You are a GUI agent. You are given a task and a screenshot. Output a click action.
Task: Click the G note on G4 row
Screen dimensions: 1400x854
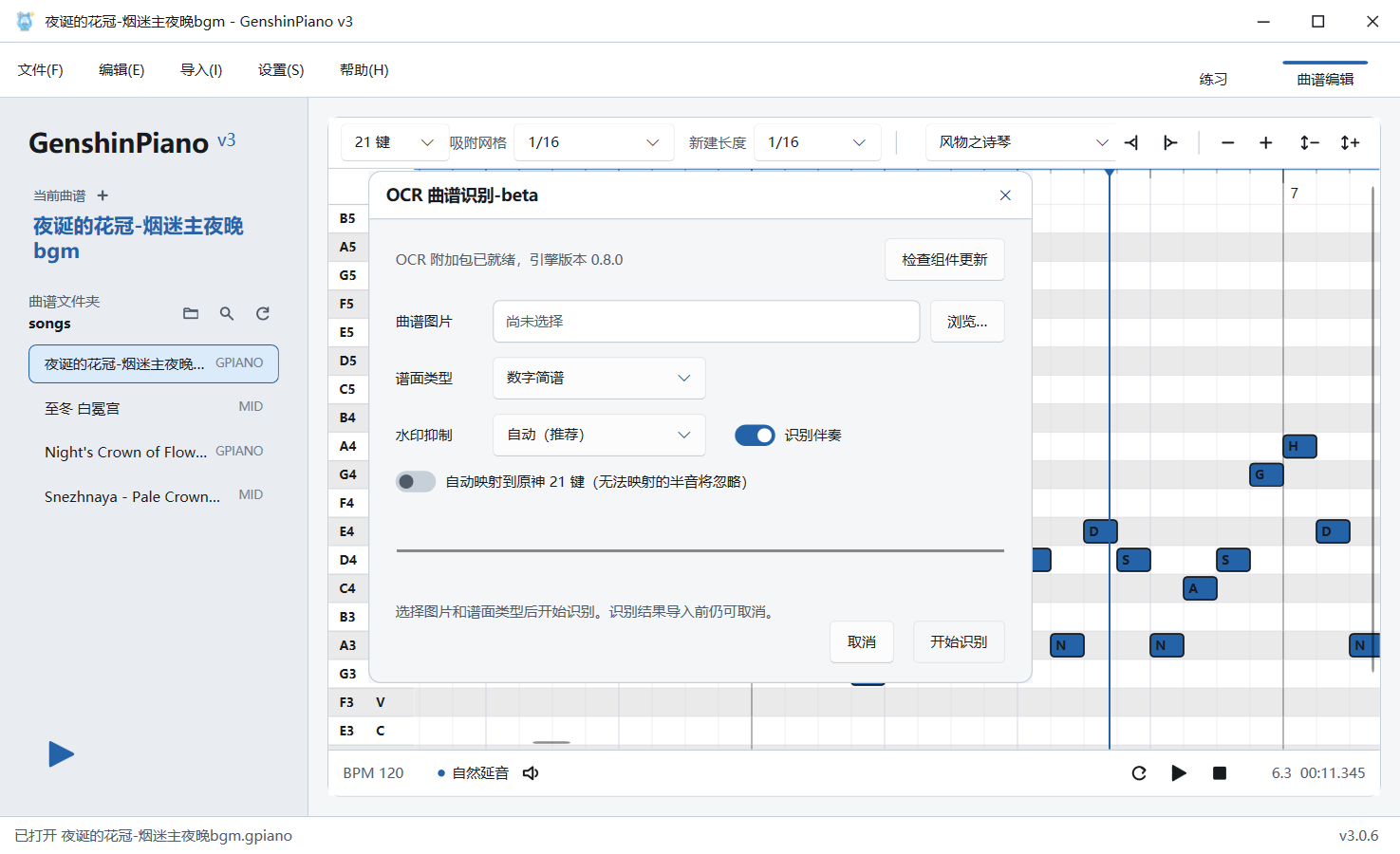[x=1266, y=474]
